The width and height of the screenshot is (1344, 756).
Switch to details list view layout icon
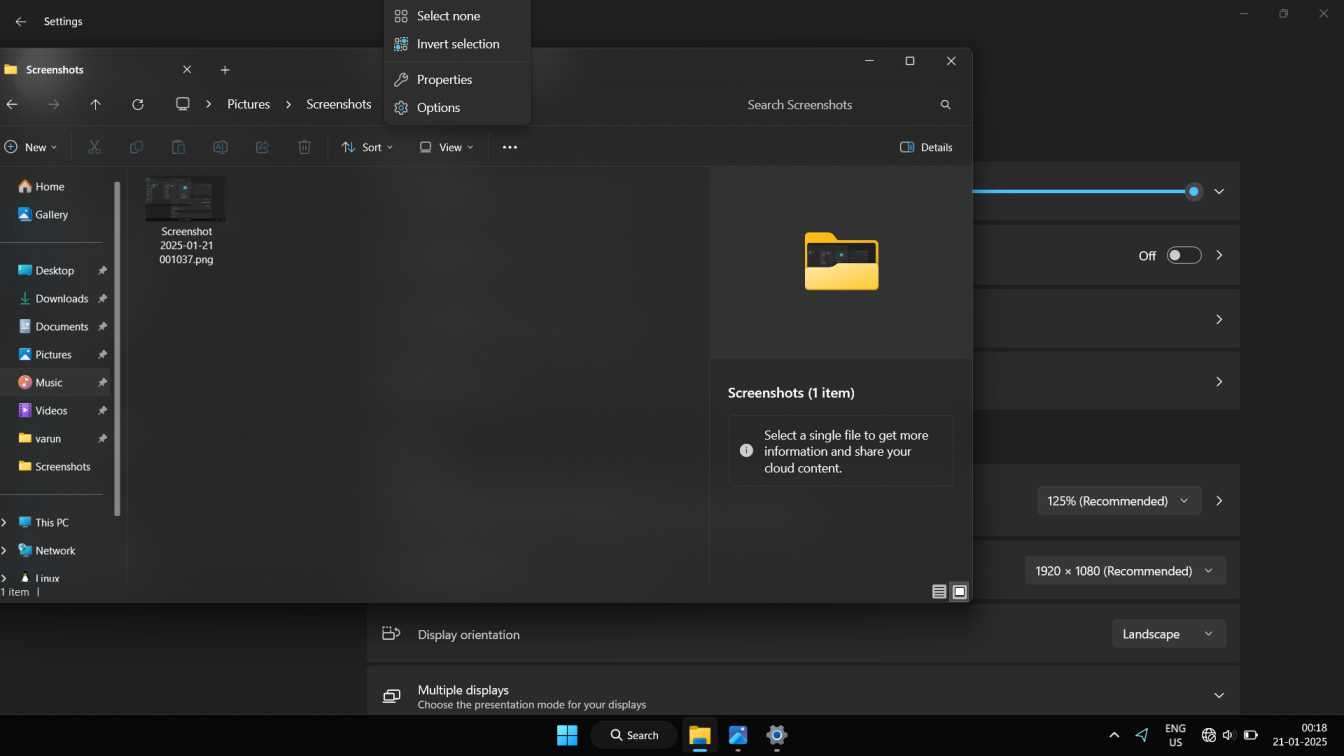[x=939, y=592]
